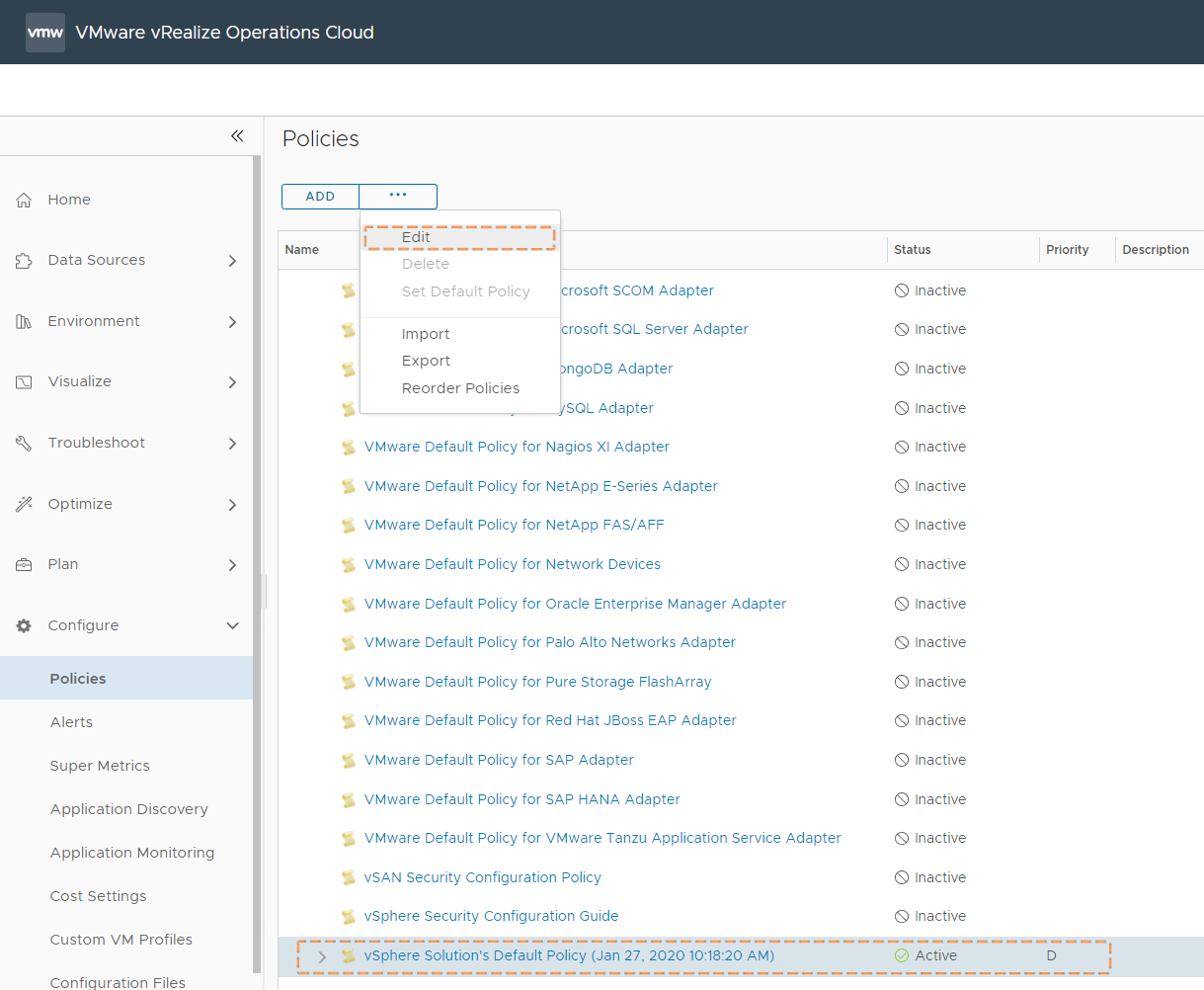Open Application Discovery in sidebar
Image resolution: width=1204 pixels, height=990 pixels.
click(x=129, y=809)
